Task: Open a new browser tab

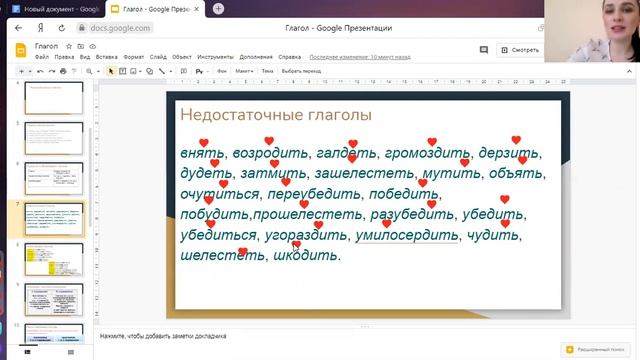Action: pyautogui.click(x=218, y=9)
